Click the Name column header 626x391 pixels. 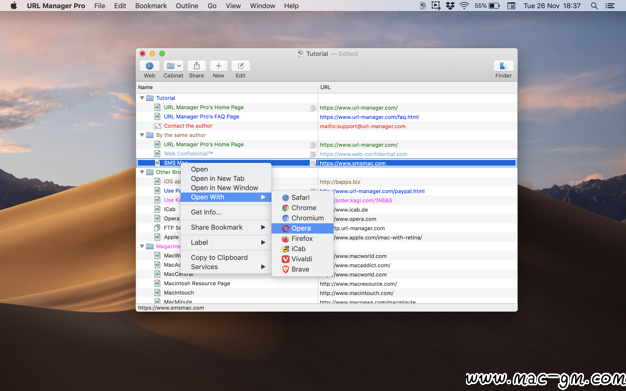[227, 87]
